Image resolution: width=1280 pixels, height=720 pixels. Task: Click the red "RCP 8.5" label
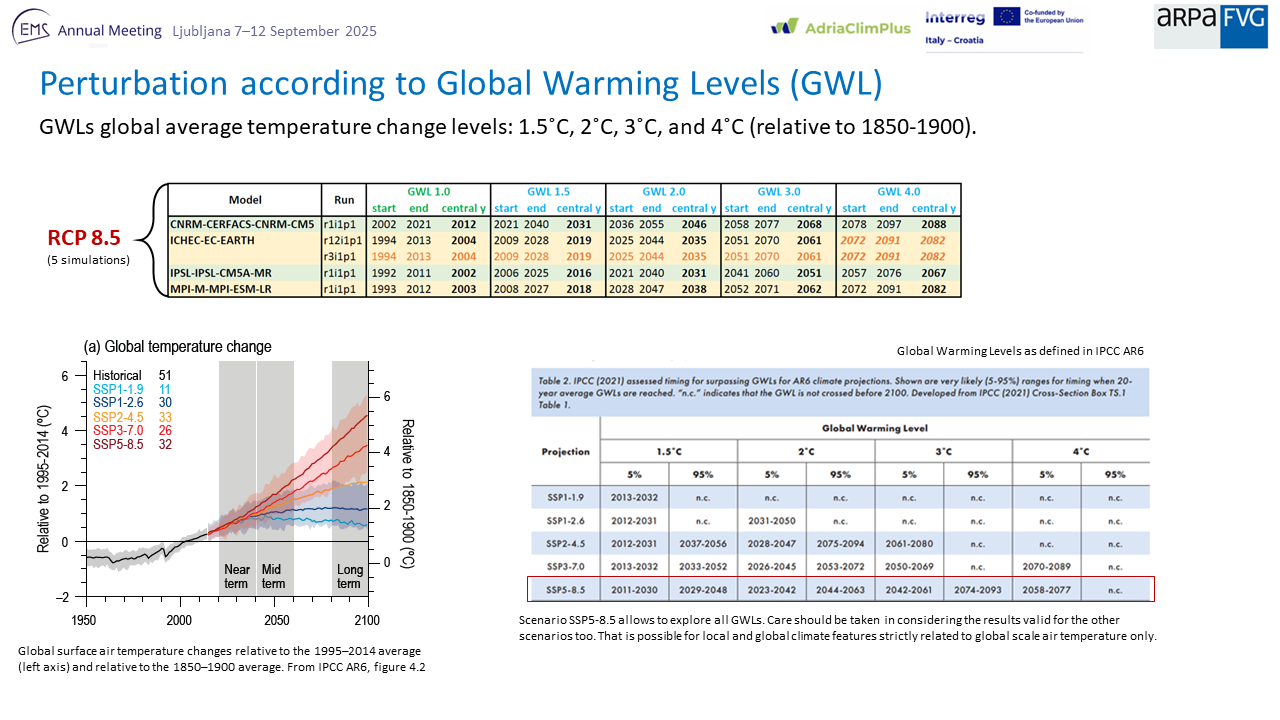pyautogui.click(x=84, y=238)
